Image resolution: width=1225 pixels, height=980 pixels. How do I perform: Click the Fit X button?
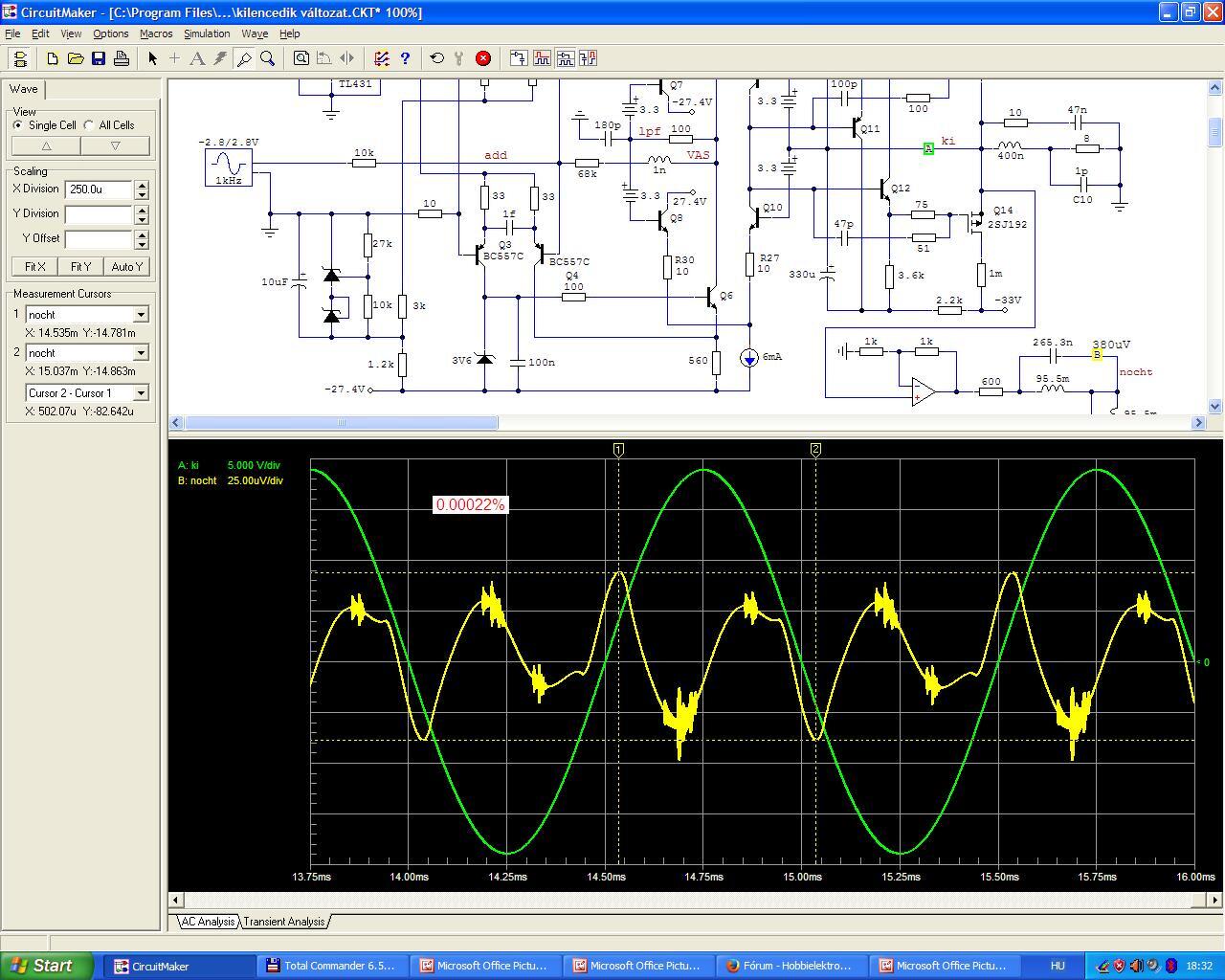click(x=35, y=267)
